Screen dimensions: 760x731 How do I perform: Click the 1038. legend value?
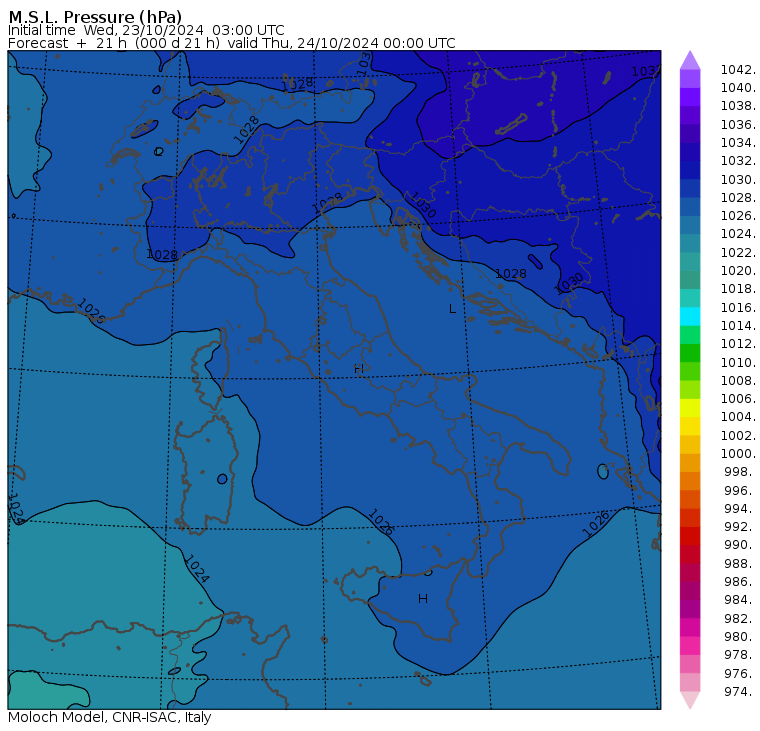click(x=738, y=106)
